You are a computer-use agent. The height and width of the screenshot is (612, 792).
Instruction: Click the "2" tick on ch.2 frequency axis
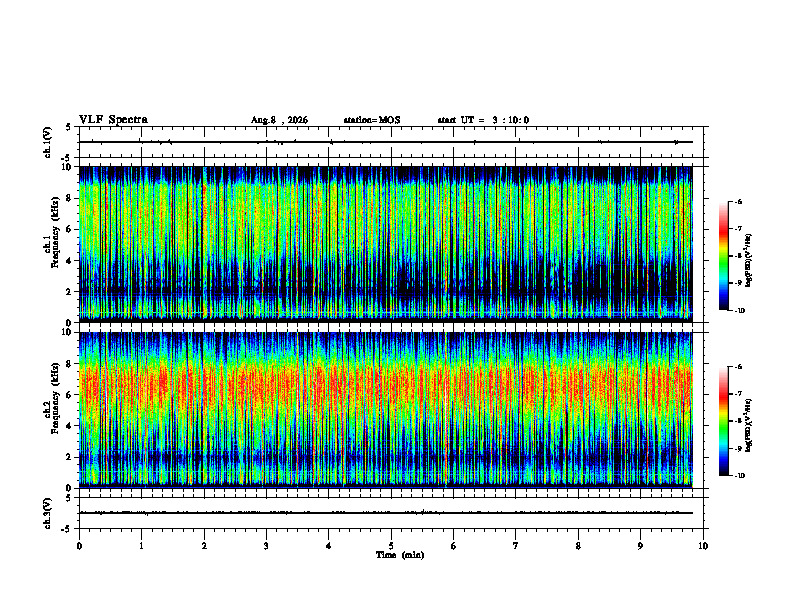(70, 457)
